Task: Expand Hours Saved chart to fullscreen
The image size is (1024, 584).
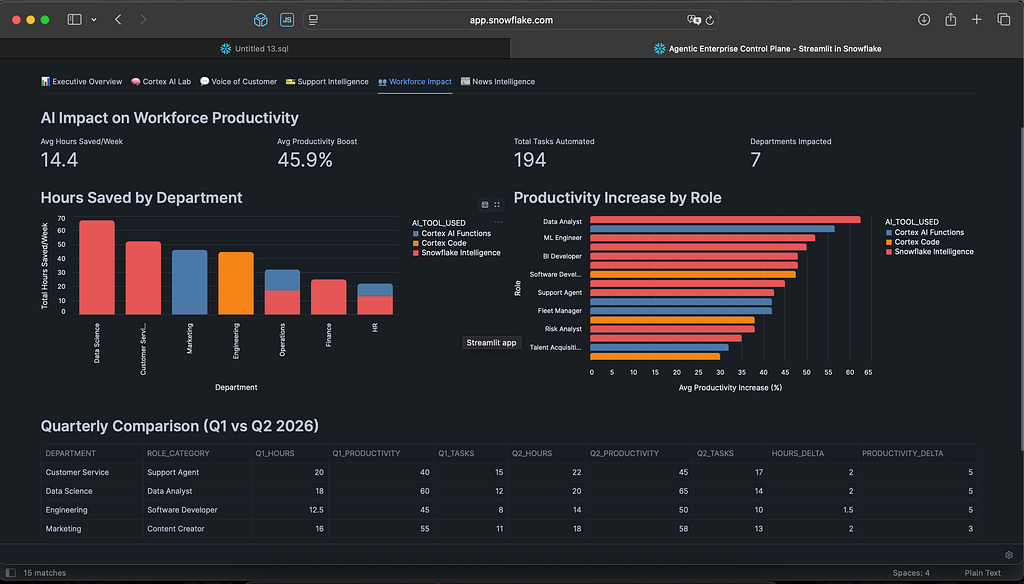Action: pyautogui.click(x=497, y=204)
